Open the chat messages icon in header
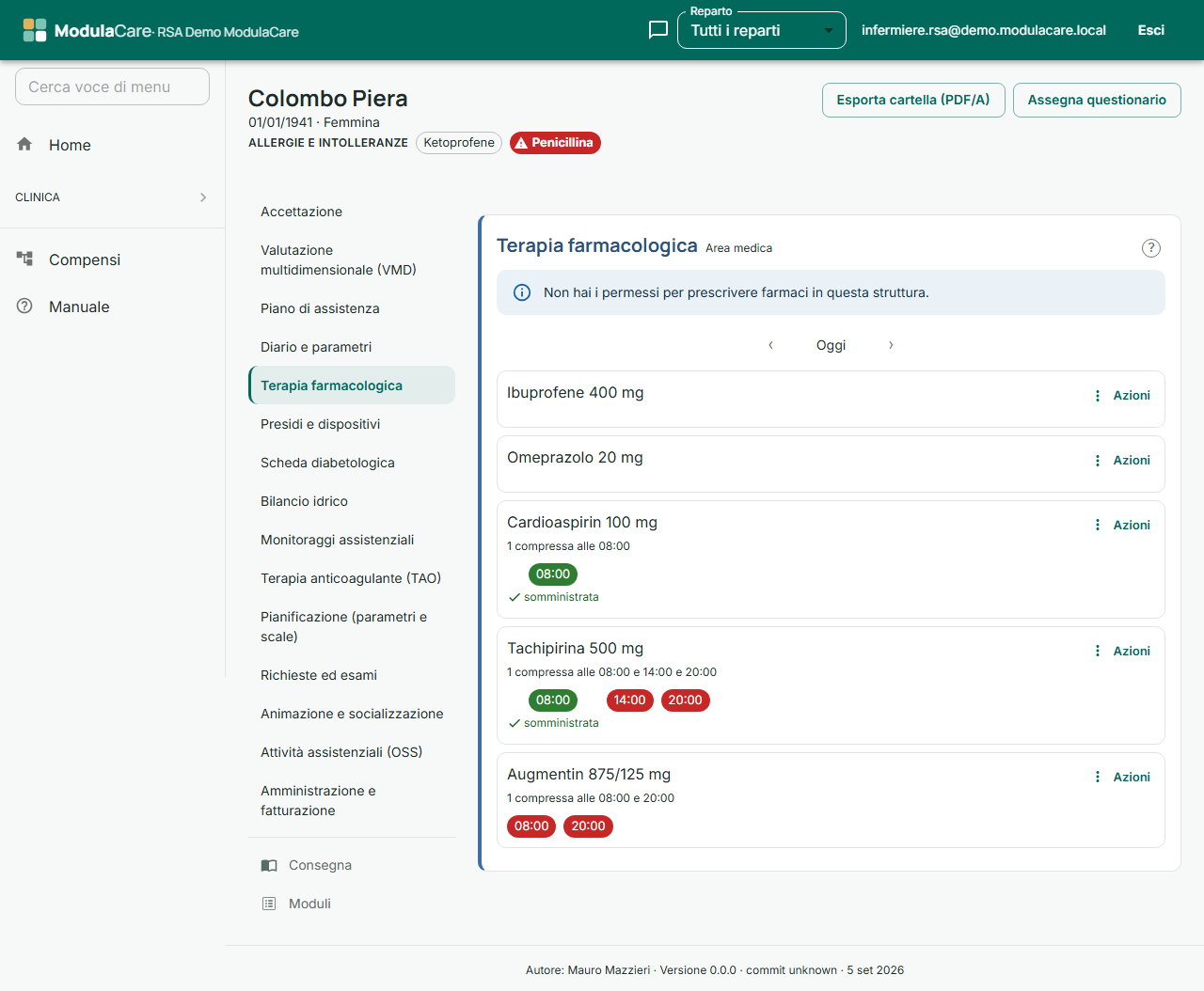Viewport: 1204px width, 991px height. tap(658, 30)
